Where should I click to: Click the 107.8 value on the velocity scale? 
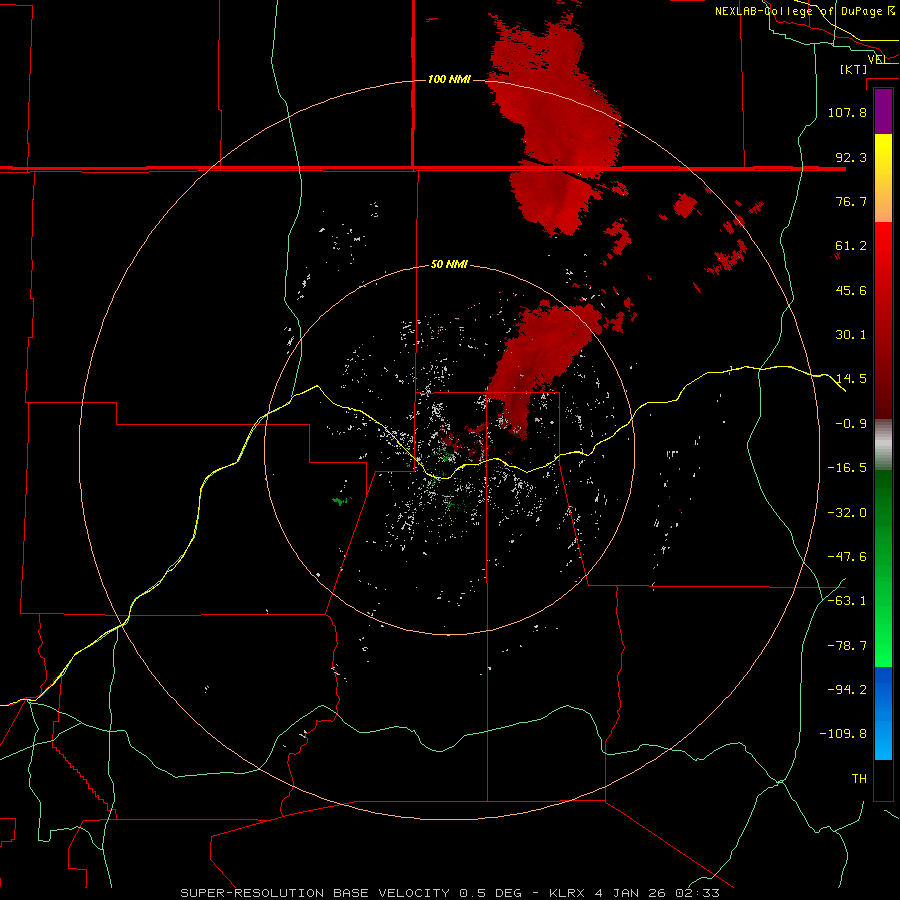[847, 112]
